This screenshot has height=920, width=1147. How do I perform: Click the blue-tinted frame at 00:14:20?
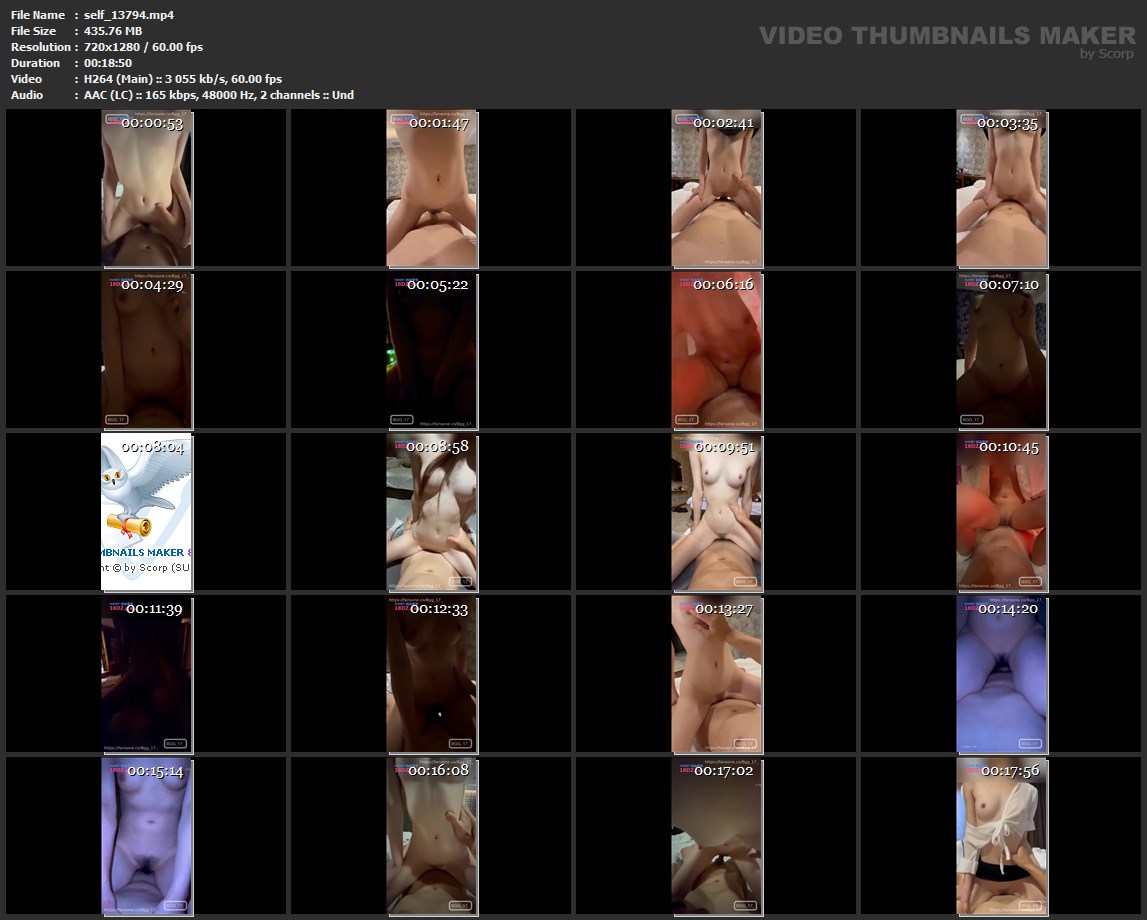coord(1001,674)
